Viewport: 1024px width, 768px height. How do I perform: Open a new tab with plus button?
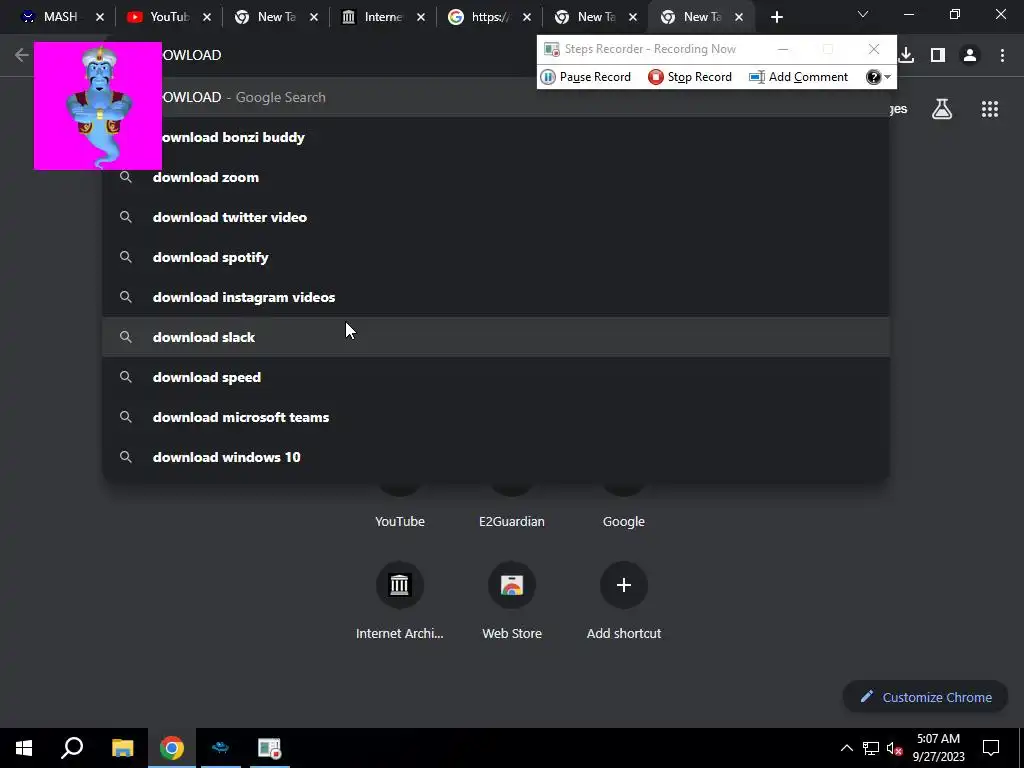pyautogui.click(x=776, y=17)
